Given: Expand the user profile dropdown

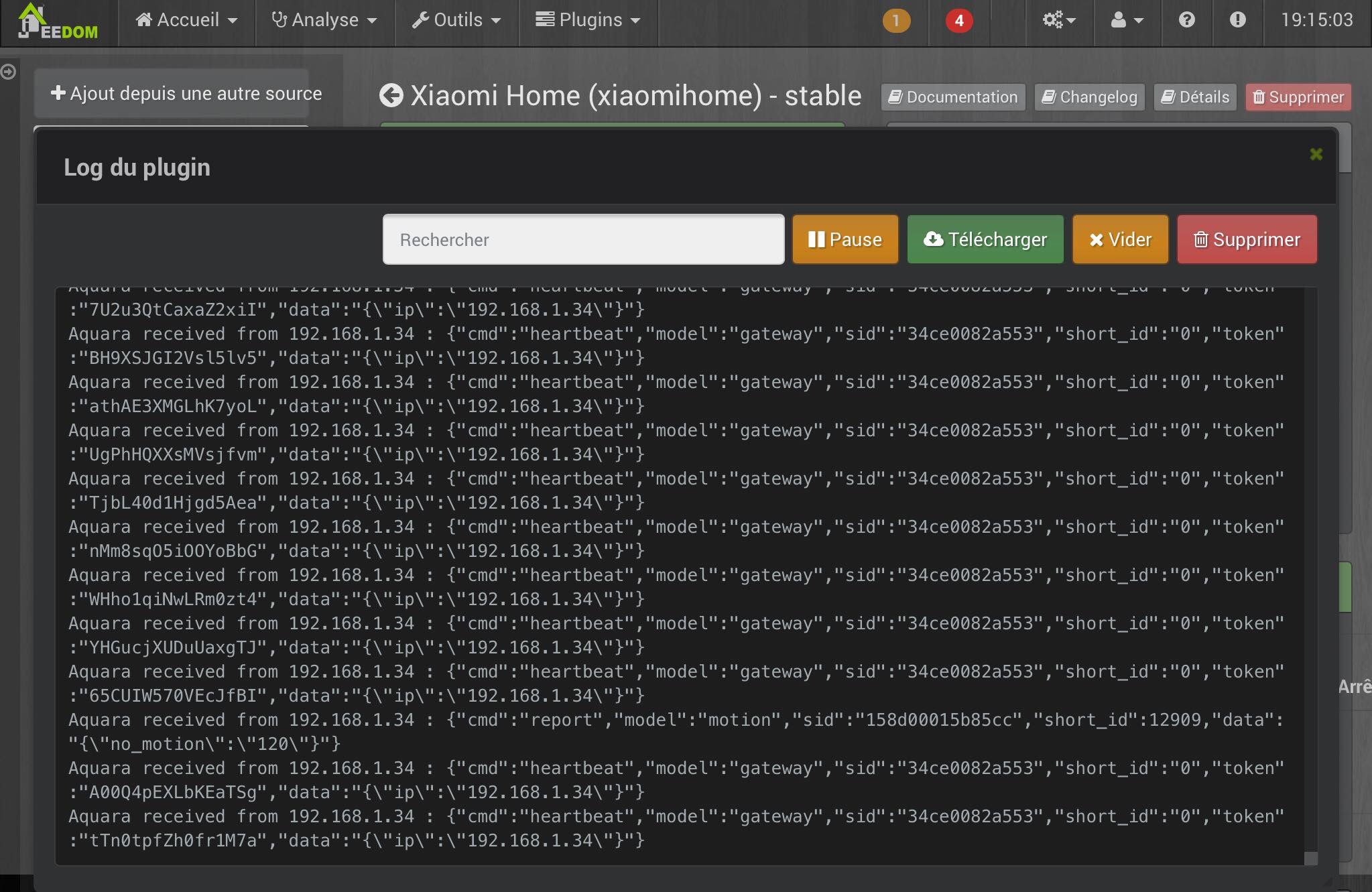Looking at the screenshot, I should (x=1127, y=20).
